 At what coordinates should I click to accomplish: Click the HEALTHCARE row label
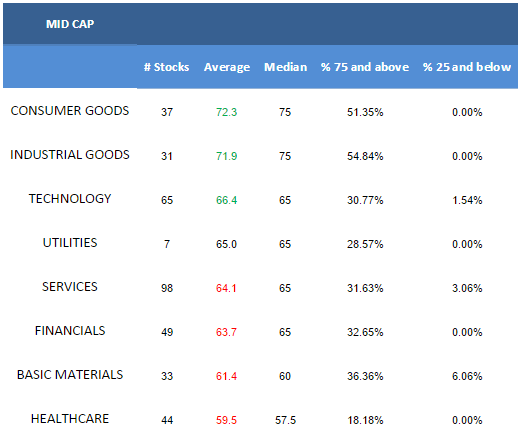point(70,419)
